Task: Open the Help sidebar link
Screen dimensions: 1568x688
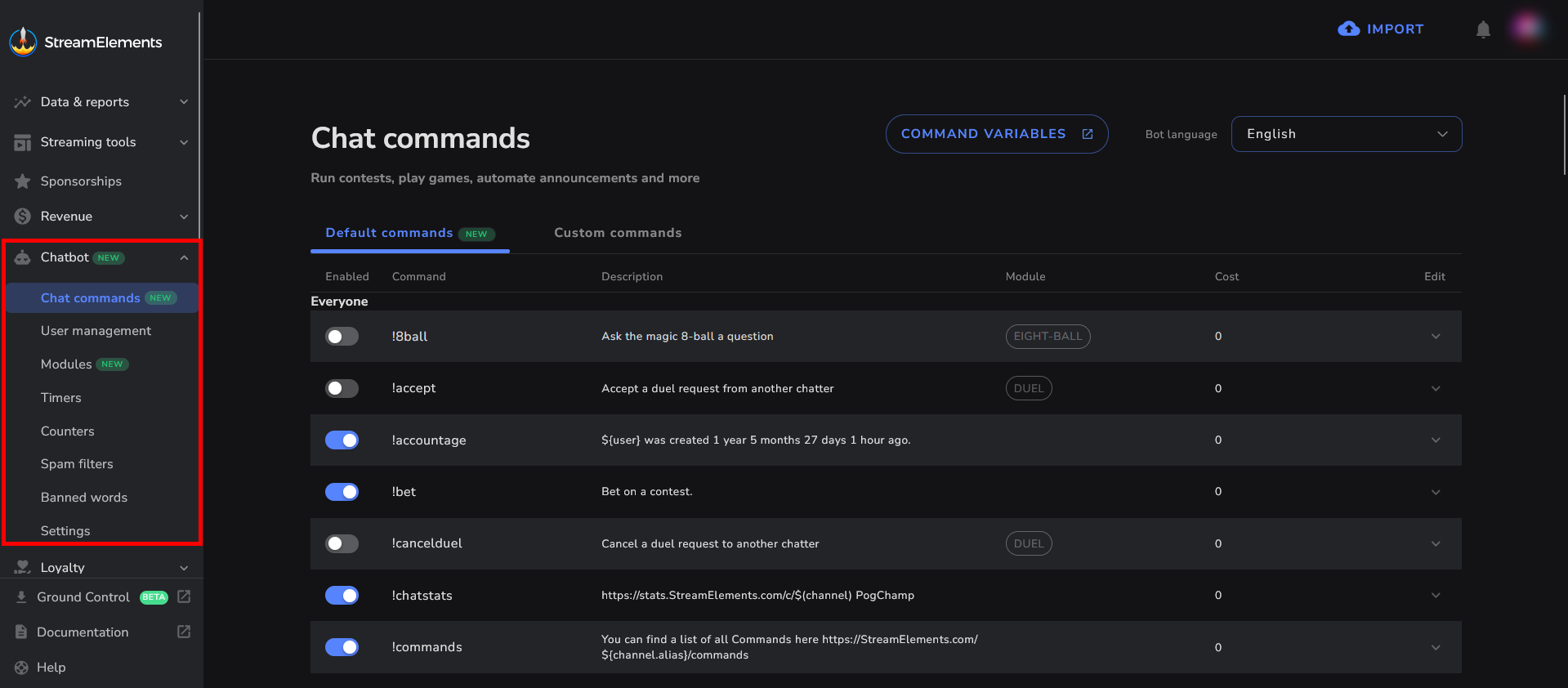Action: coord(51,668)
